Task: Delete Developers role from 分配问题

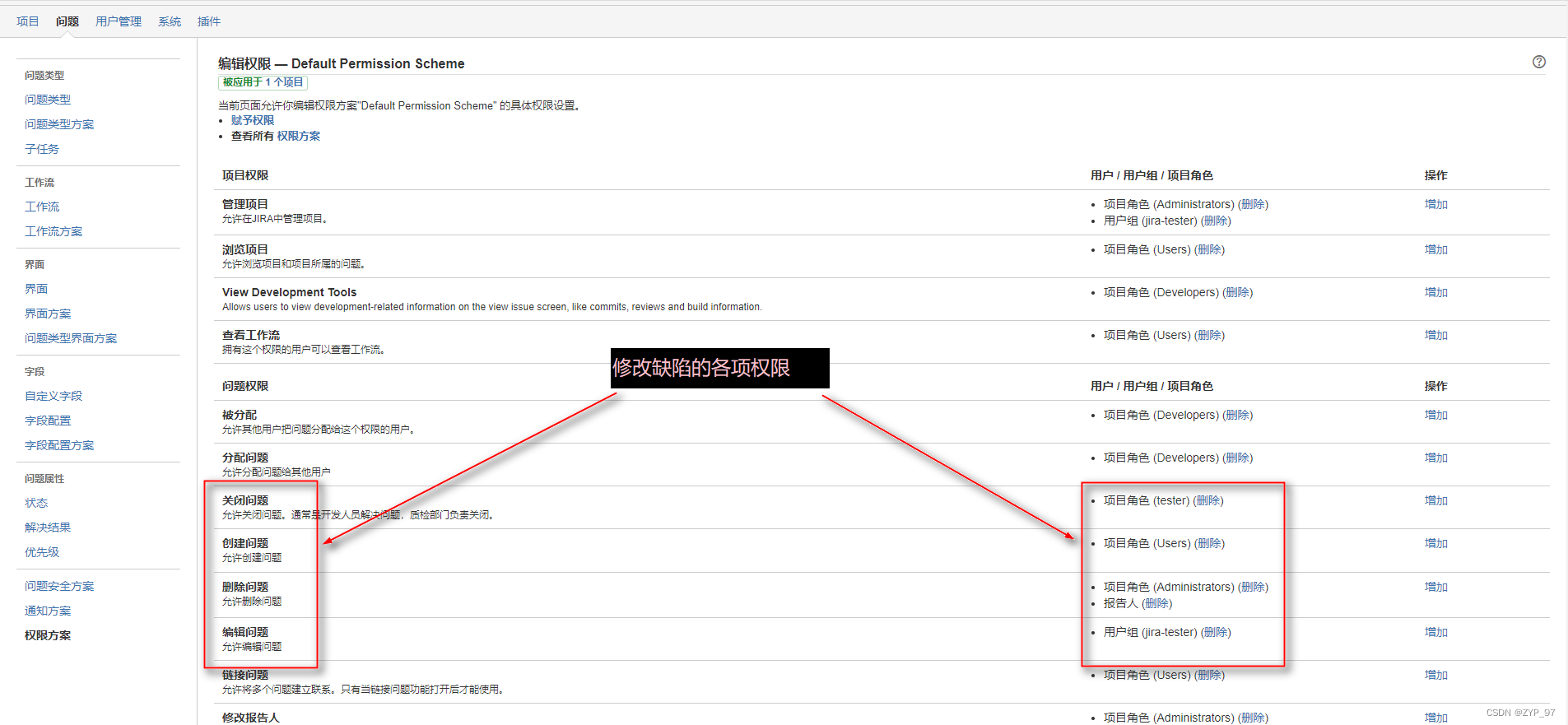Action: click(1237, 458)
